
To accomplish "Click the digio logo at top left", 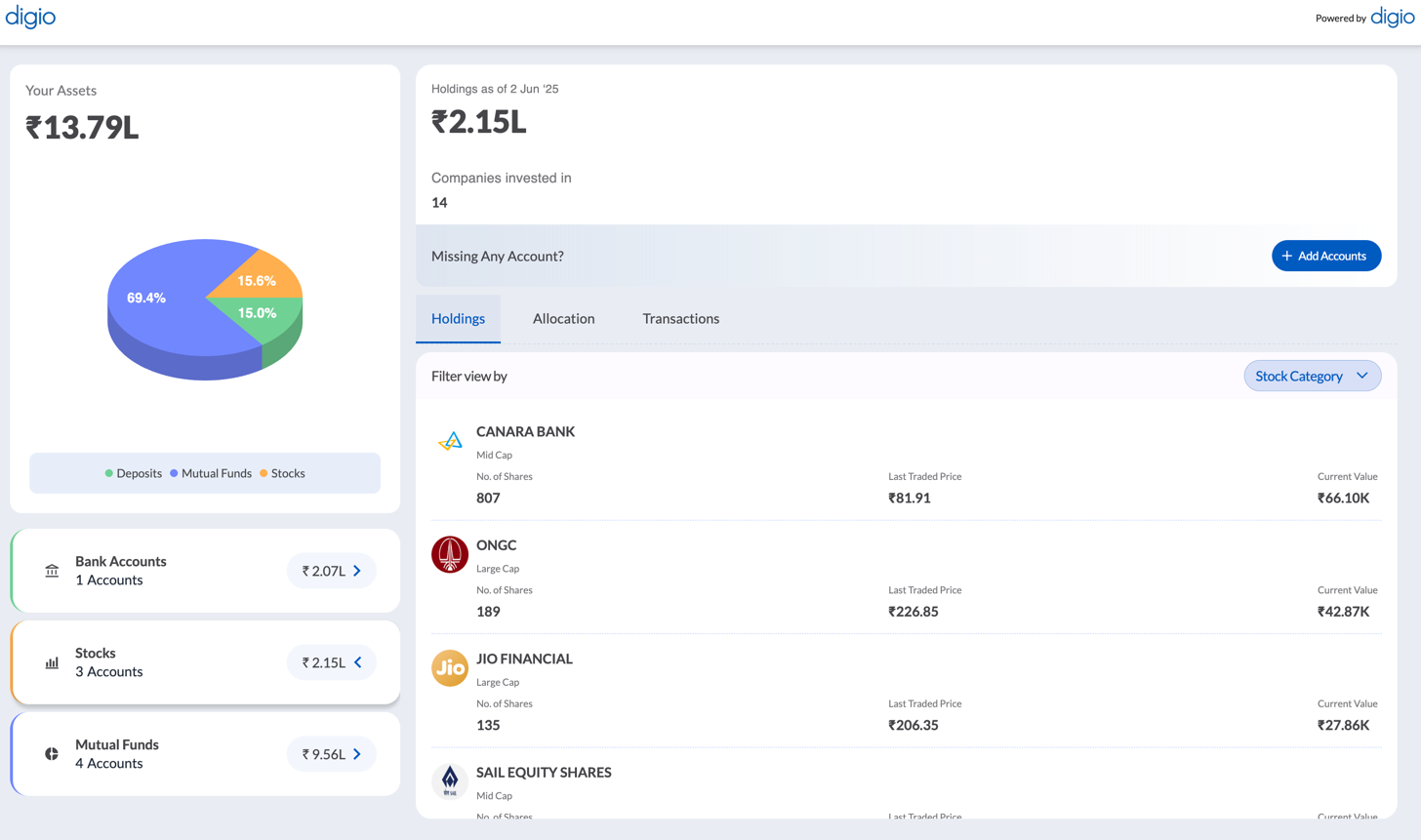I will point(30,18).
